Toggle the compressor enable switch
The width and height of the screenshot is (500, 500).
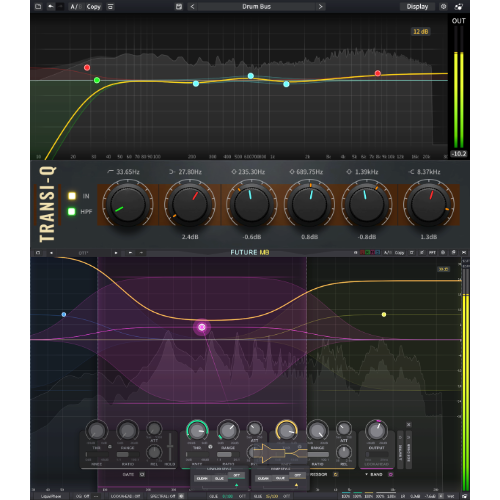pyautogui.click(x=336, y=474)
